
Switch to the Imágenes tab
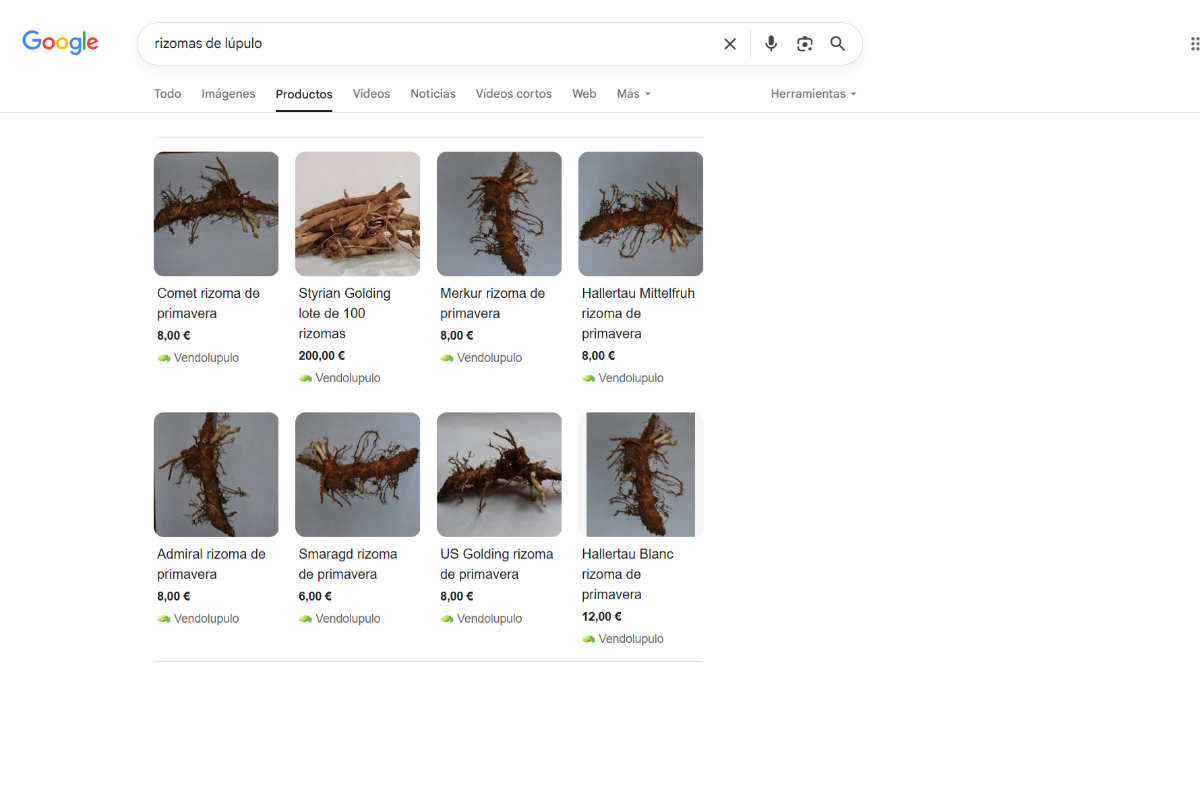coord(228,94)
